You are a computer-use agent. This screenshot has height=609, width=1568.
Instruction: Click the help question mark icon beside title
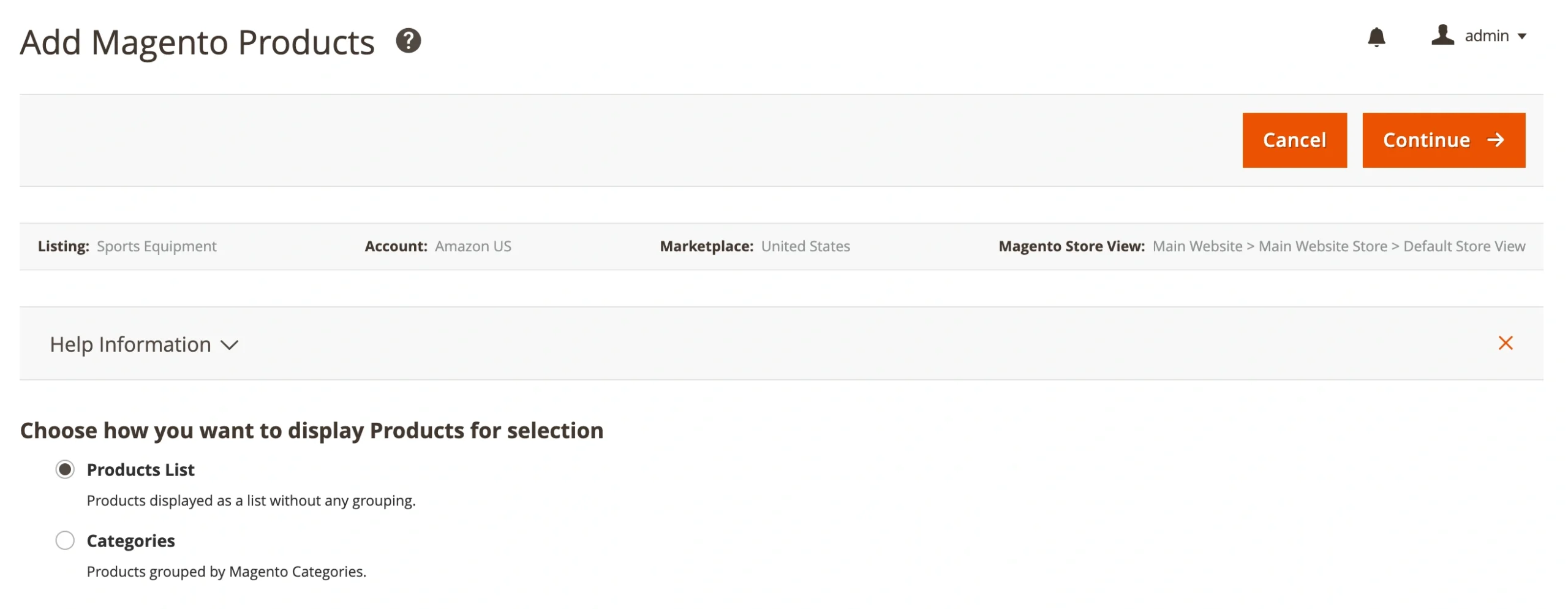coord(408,41)
